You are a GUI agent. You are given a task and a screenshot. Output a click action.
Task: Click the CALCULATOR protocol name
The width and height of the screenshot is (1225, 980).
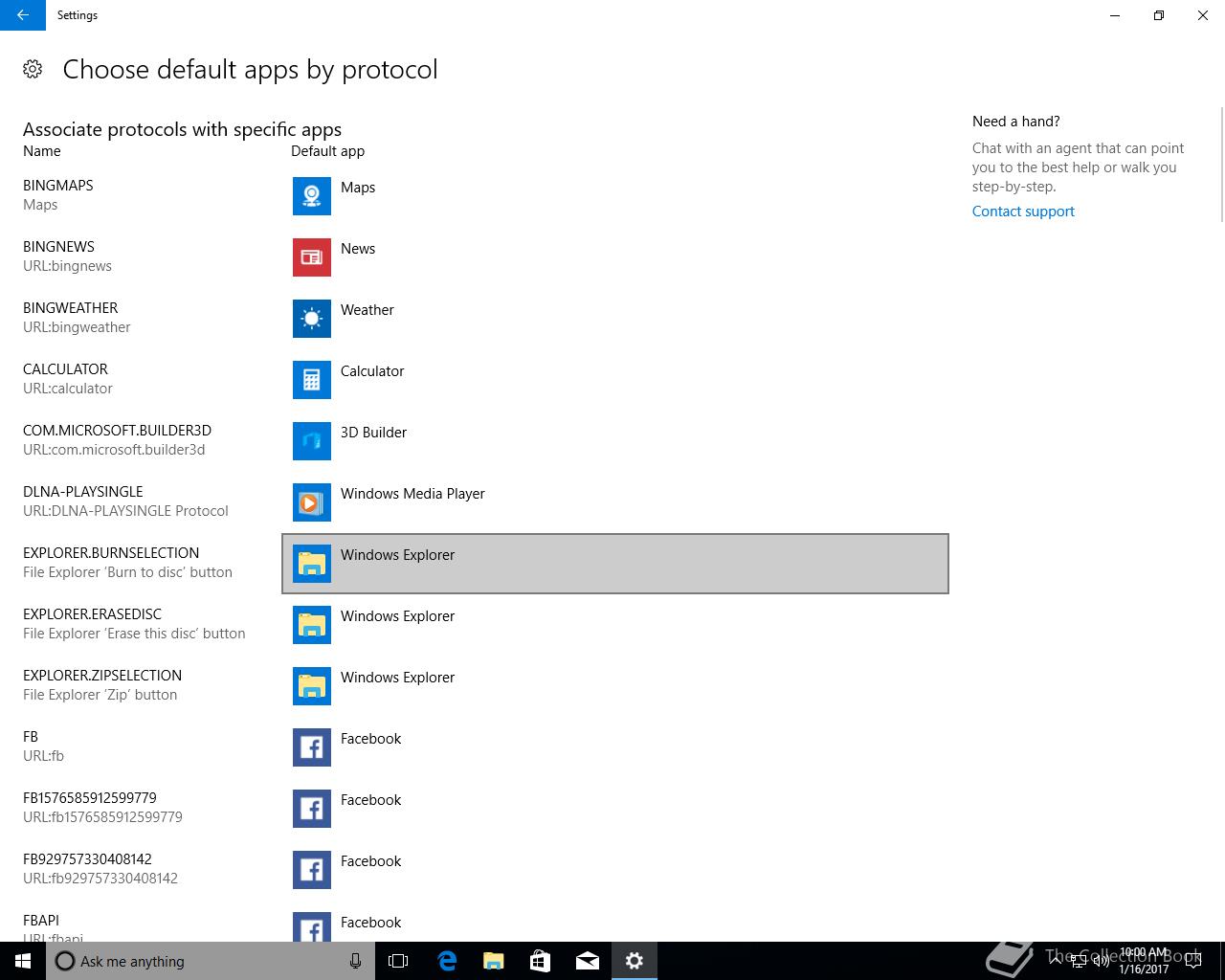point(65,369)
